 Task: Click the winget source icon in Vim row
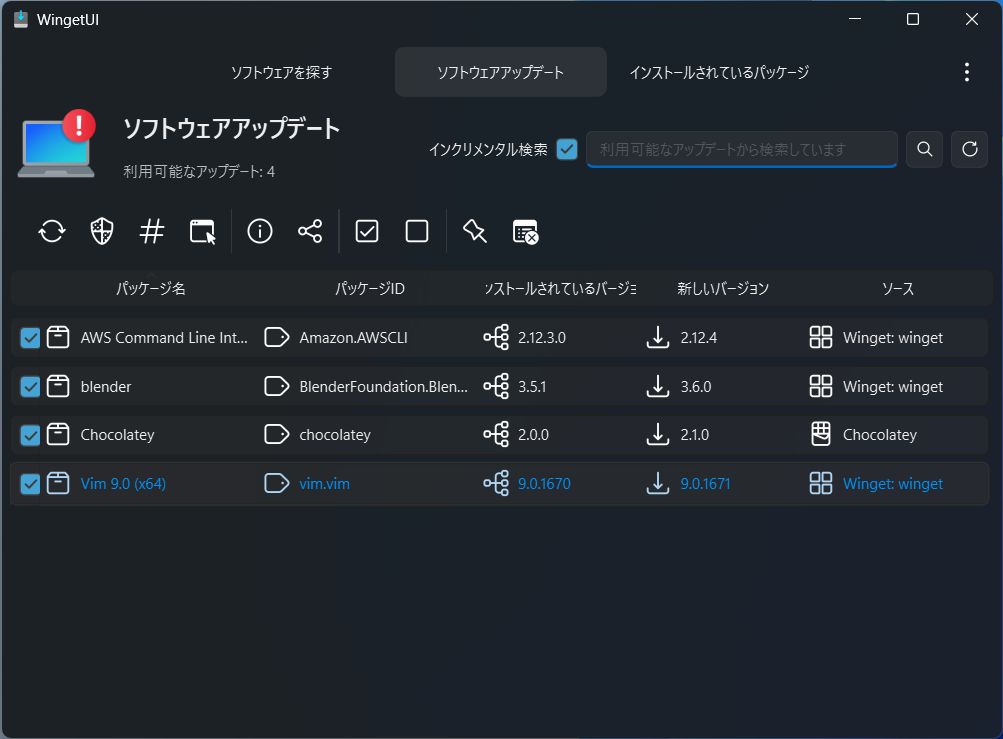pyautogui.click(x=821, y=483)
